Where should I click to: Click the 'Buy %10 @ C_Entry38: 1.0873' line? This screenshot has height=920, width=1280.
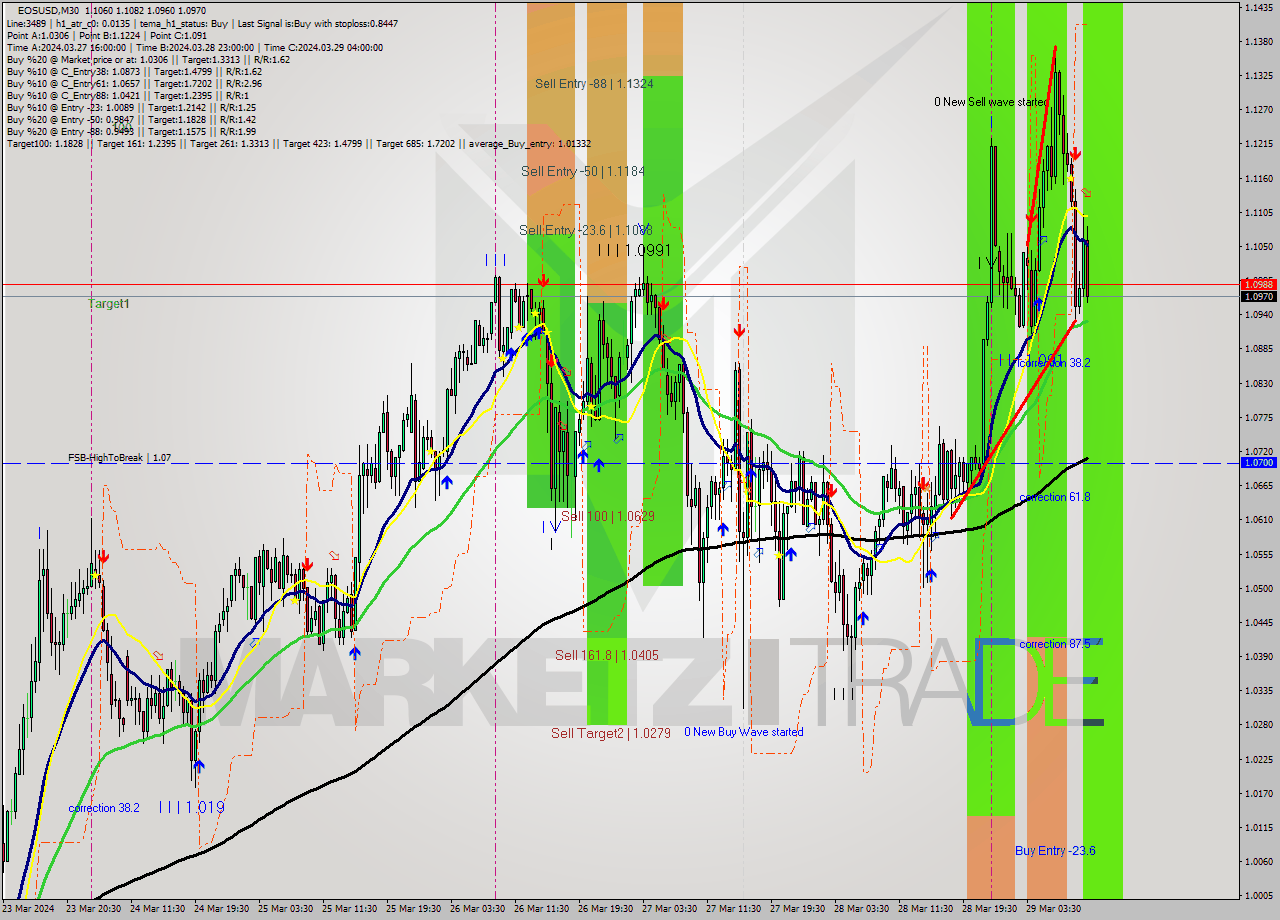134,72
